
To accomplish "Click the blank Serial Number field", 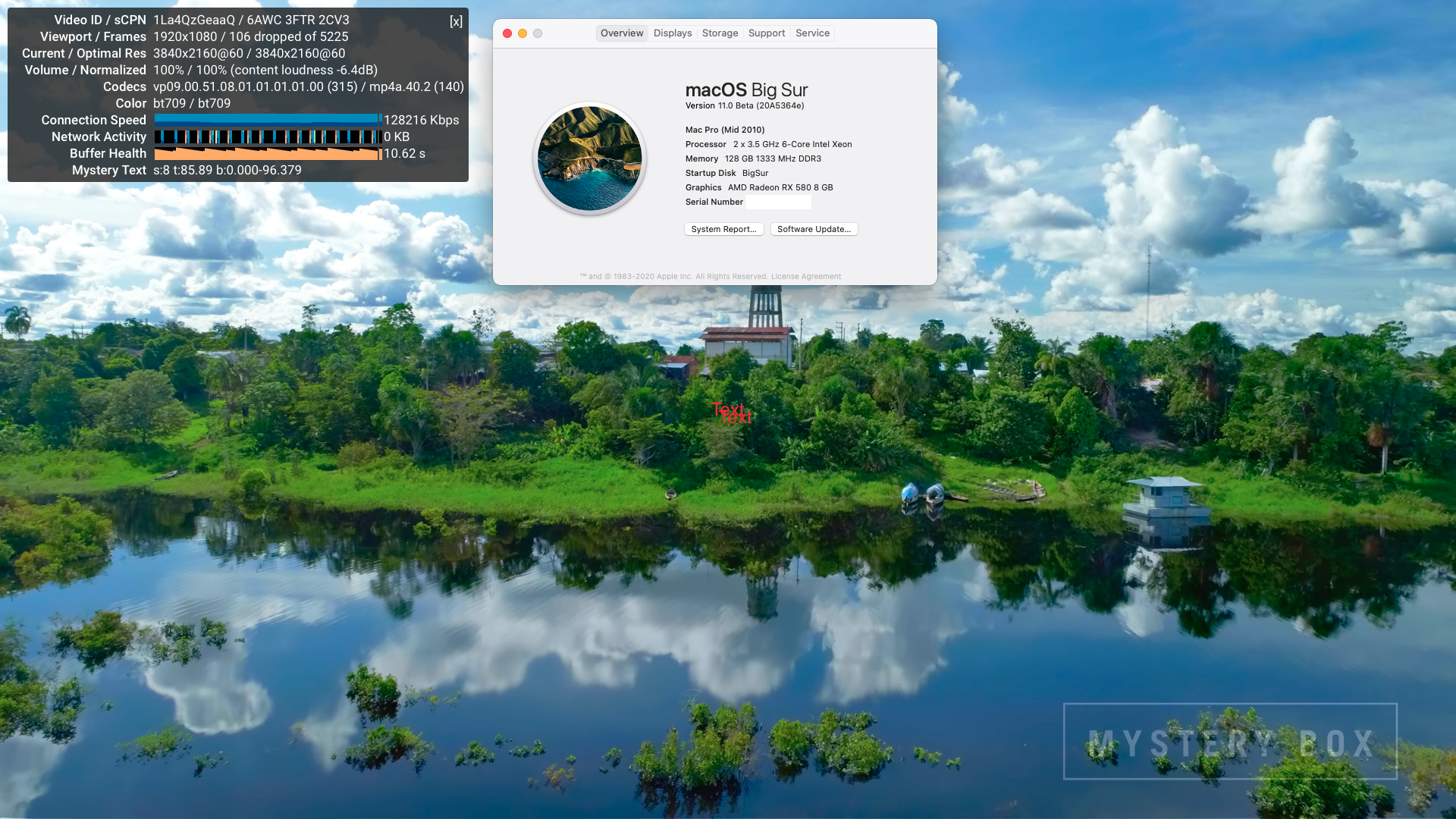I will coord(778,202).
